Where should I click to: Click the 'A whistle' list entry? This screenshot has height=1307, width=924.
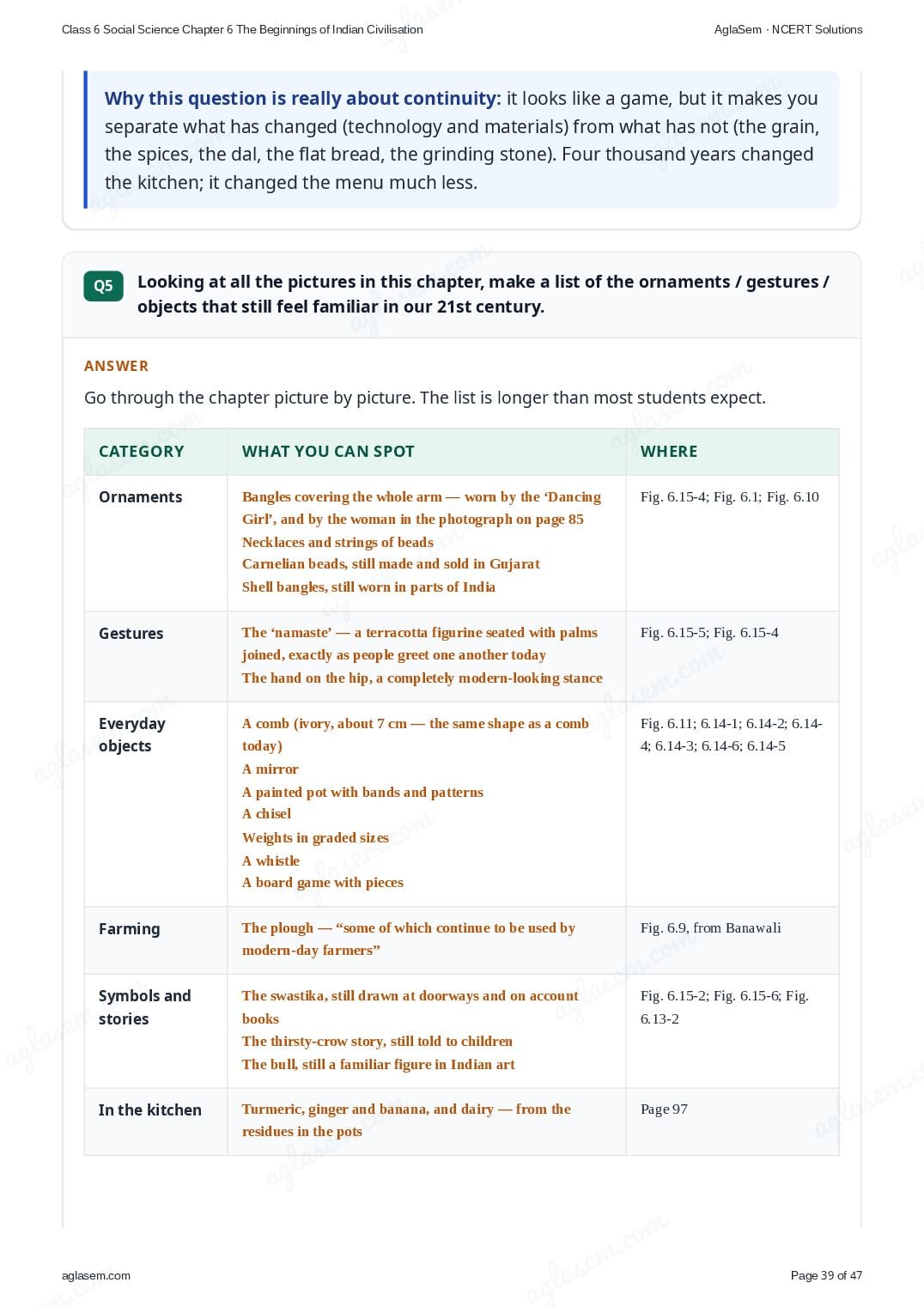point(271,860)
